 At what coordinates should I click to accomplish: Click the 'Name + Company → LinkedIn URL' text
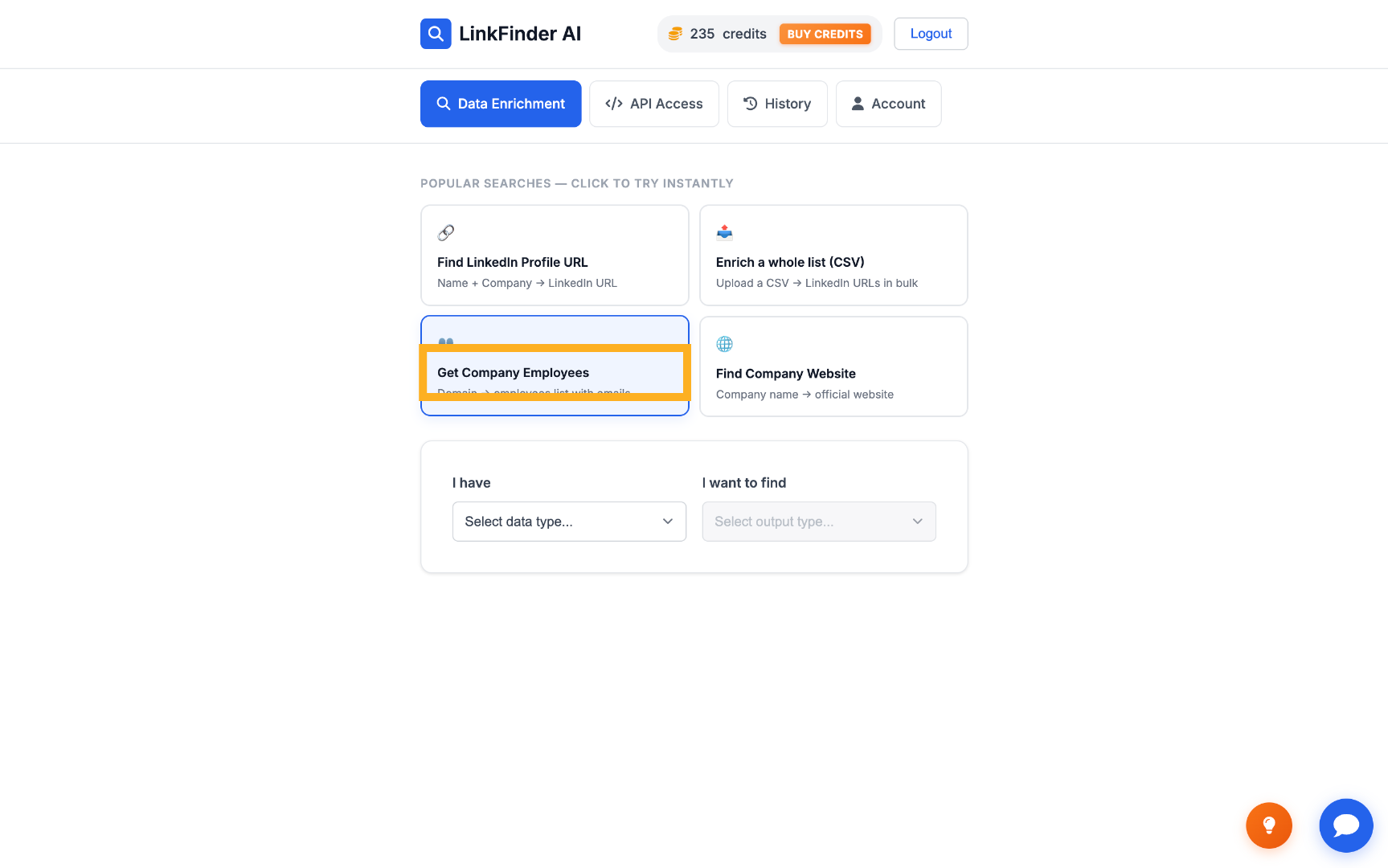tap(527, 283)
